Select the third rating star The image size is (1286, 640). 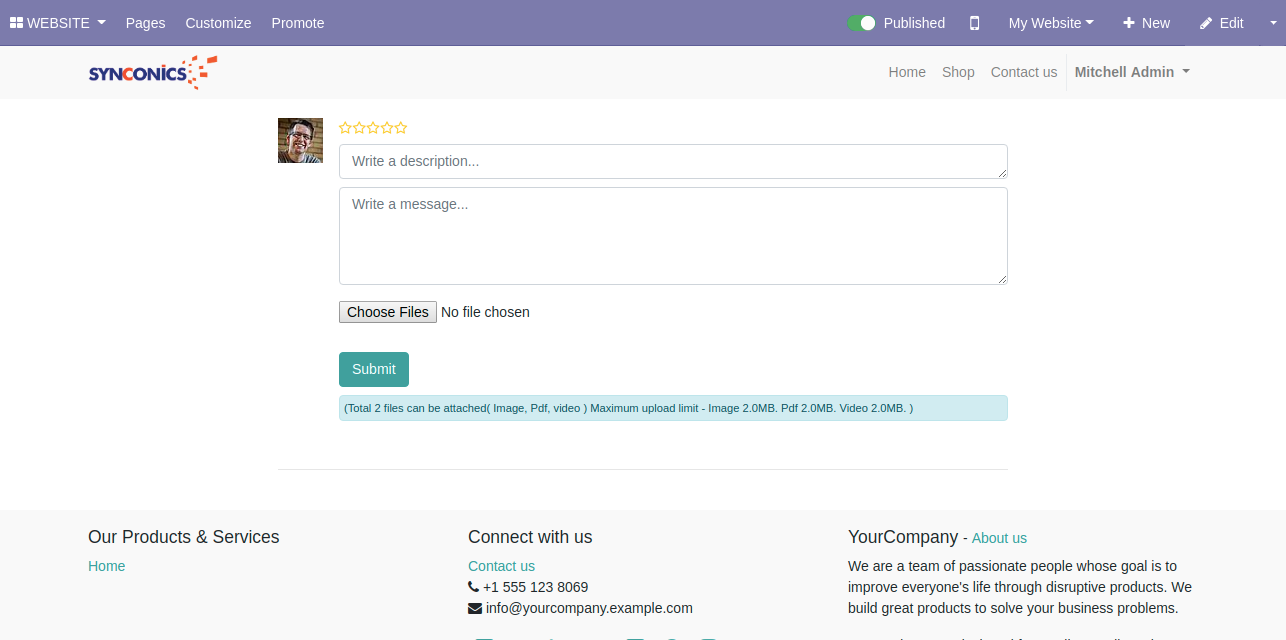[373, 128]
